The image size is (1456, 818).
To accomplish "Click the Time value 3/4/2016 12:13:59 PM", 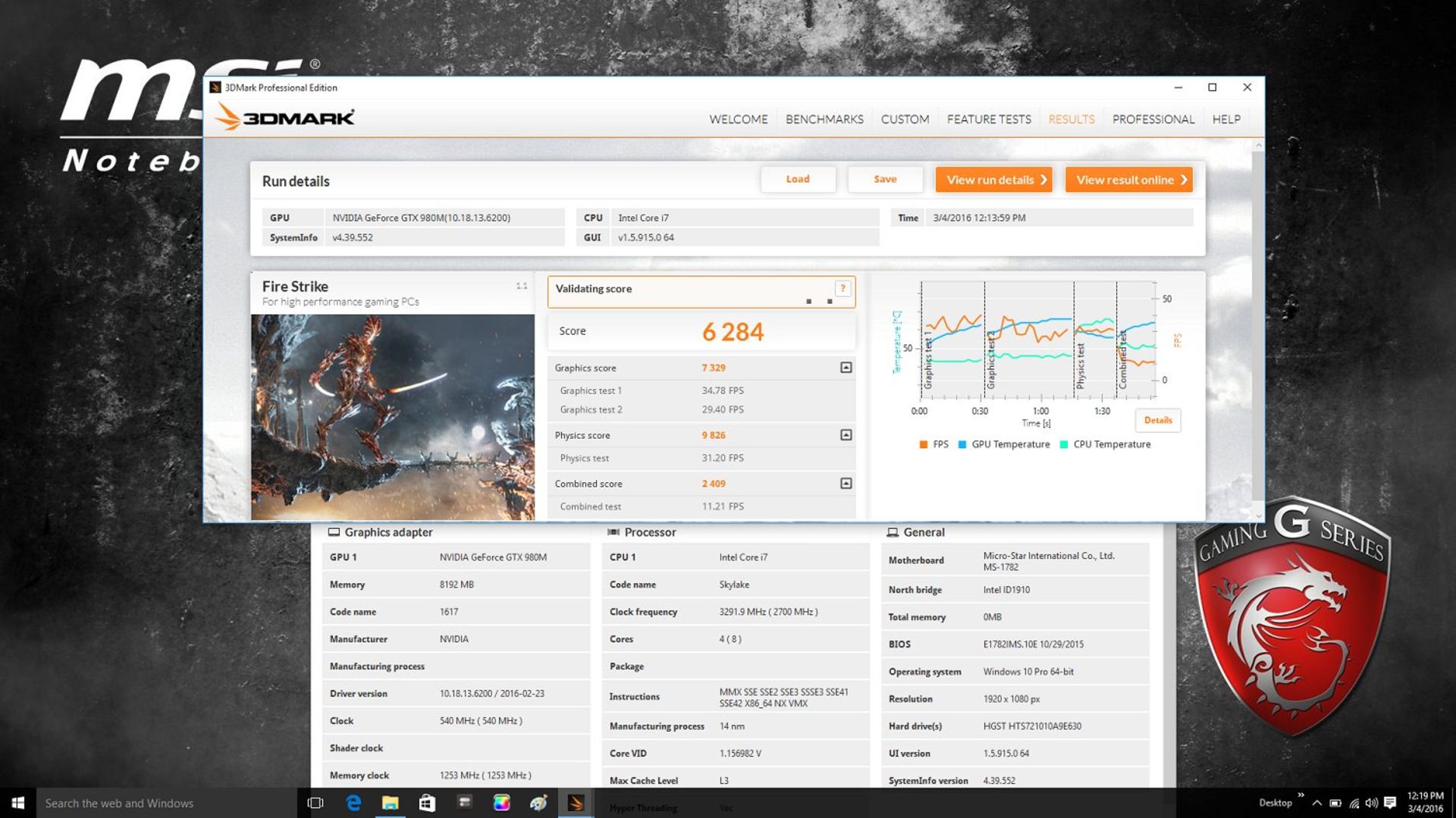I will [x=979, y=218].
